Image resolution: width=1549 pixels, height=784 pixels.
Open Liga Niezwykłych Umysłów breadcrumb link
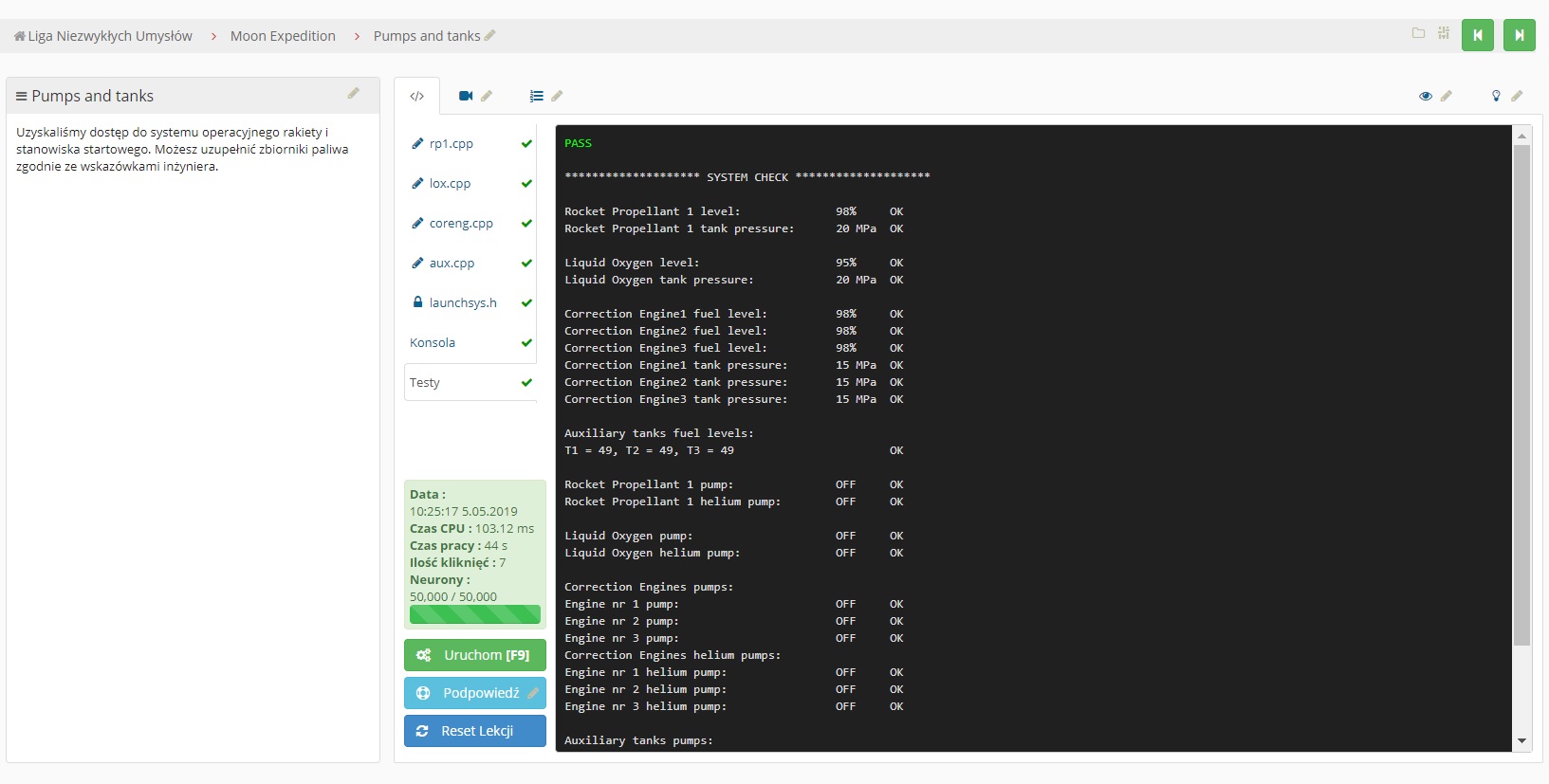click(110, 36)
